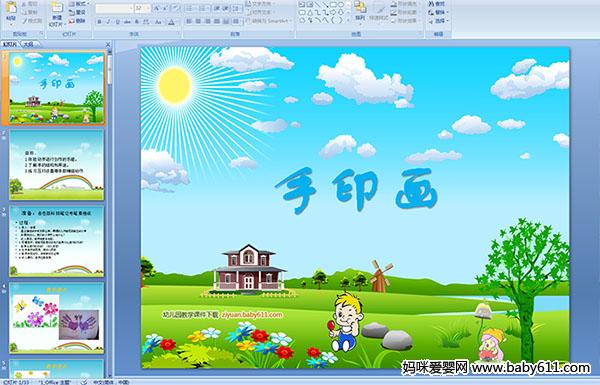This screenshot has height=385, width=600.
Task: Expand the Replace dropdown arrow
Action: [447, 12]
